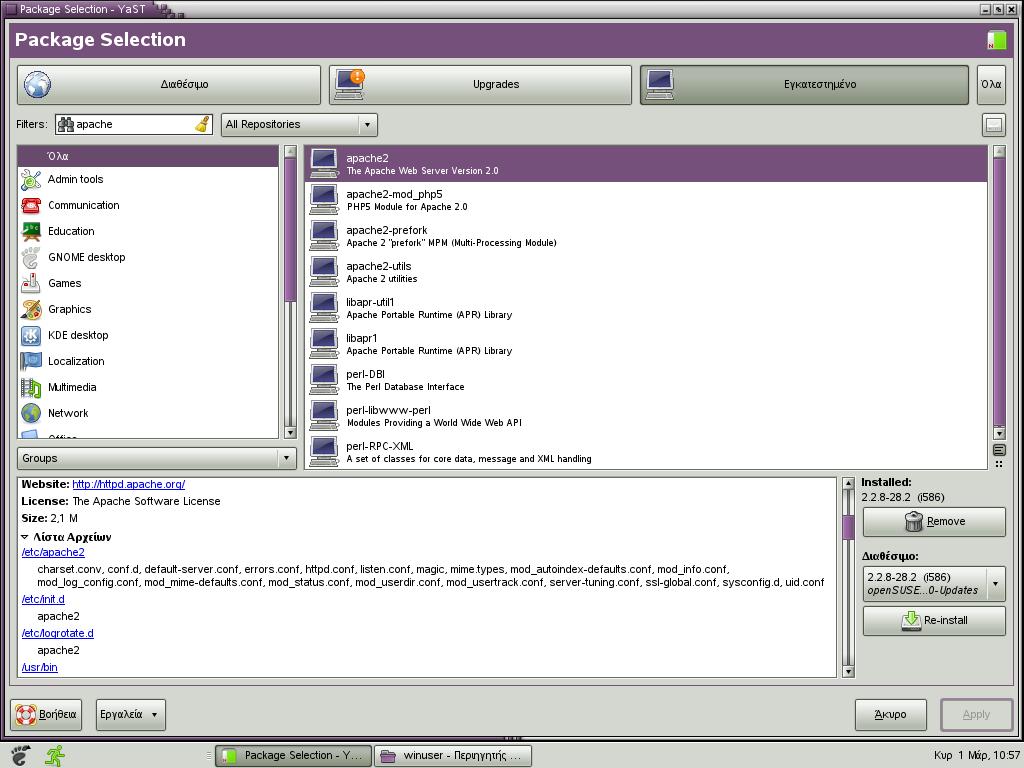Open Βοήθεια help
This screenshot has width=1024, height=768.
pos(46,714)
